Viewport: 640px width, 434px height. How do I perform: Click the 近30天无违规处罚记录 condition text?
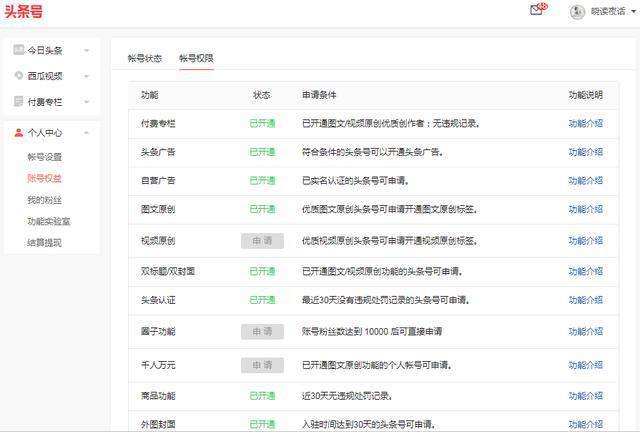347,396
